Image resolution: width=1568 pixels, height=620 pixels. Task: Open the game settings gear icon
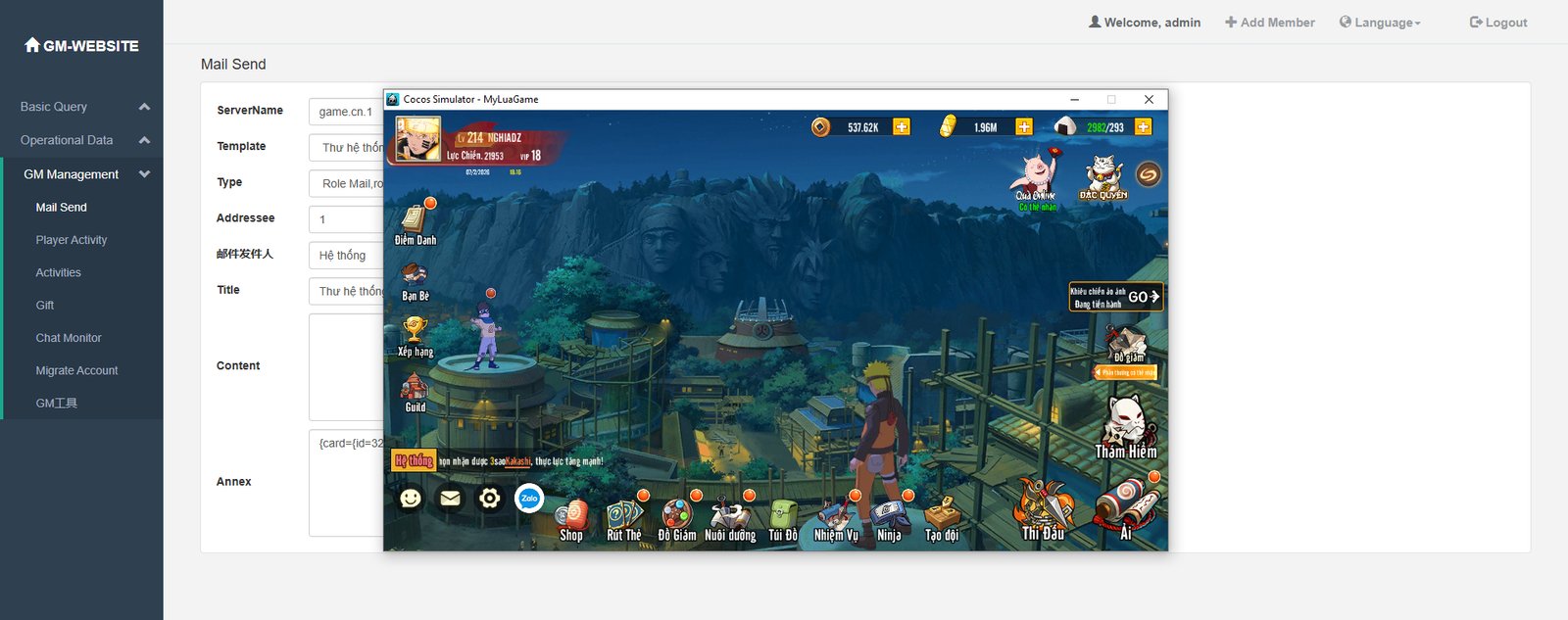(x=489, y=499)
